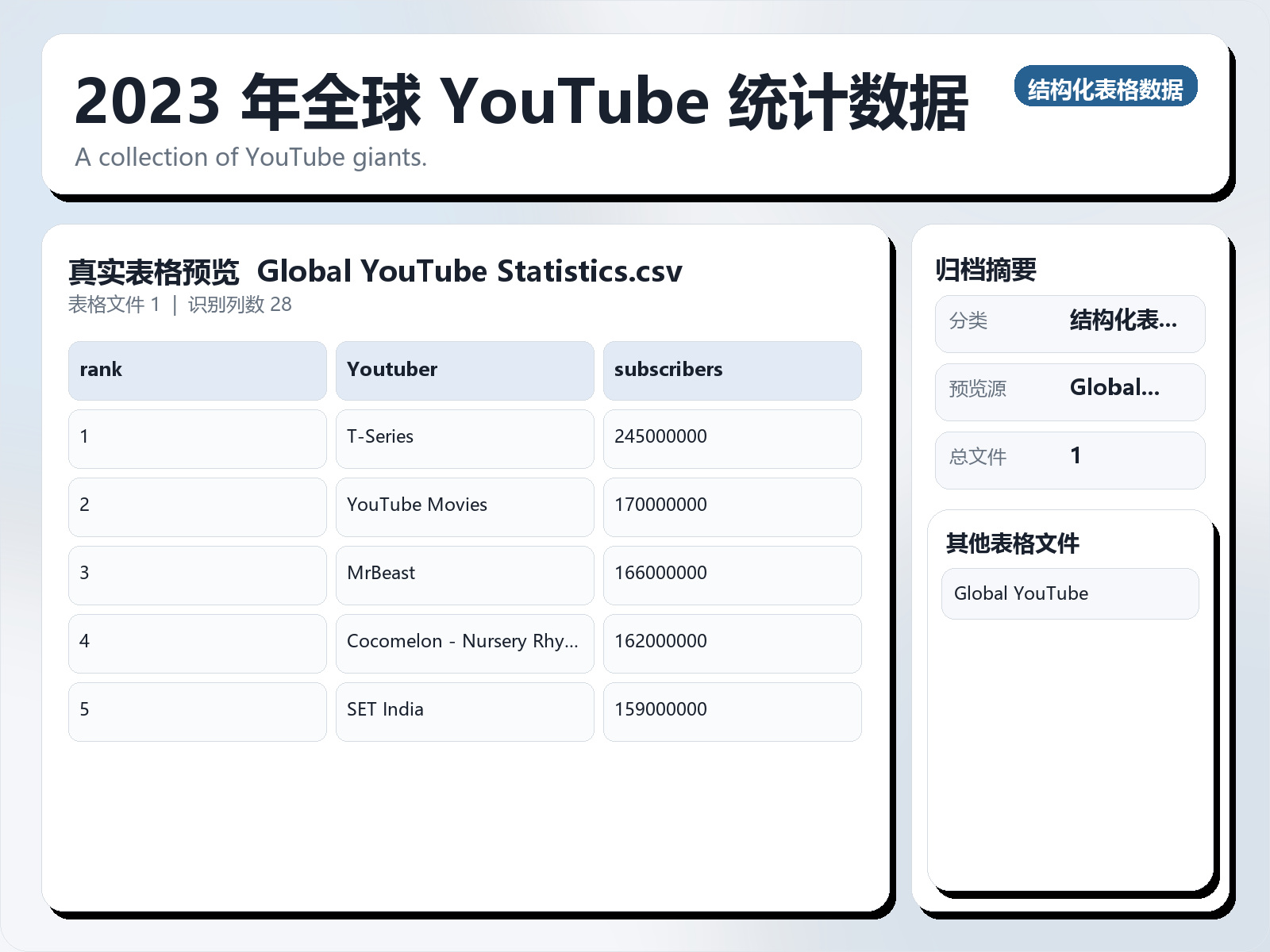Click the MrBeast name cell
This screenshot has width=1270, height=952.
coord(464,575)
